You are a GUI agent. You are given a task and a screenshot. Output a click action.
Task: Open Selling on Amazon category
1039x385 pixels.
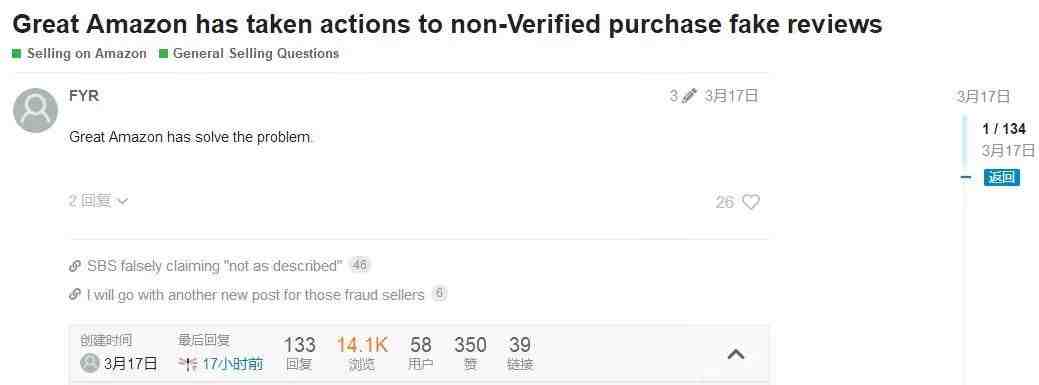point(86,54)
